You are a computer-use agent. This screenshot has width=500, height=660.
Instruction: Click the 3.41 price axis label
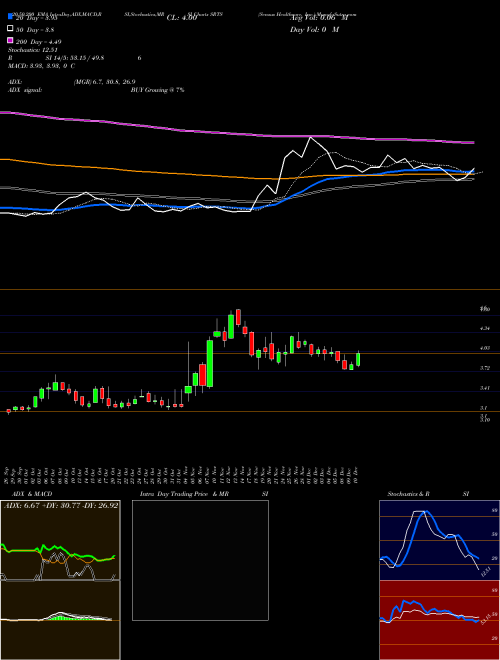point(484,388)
